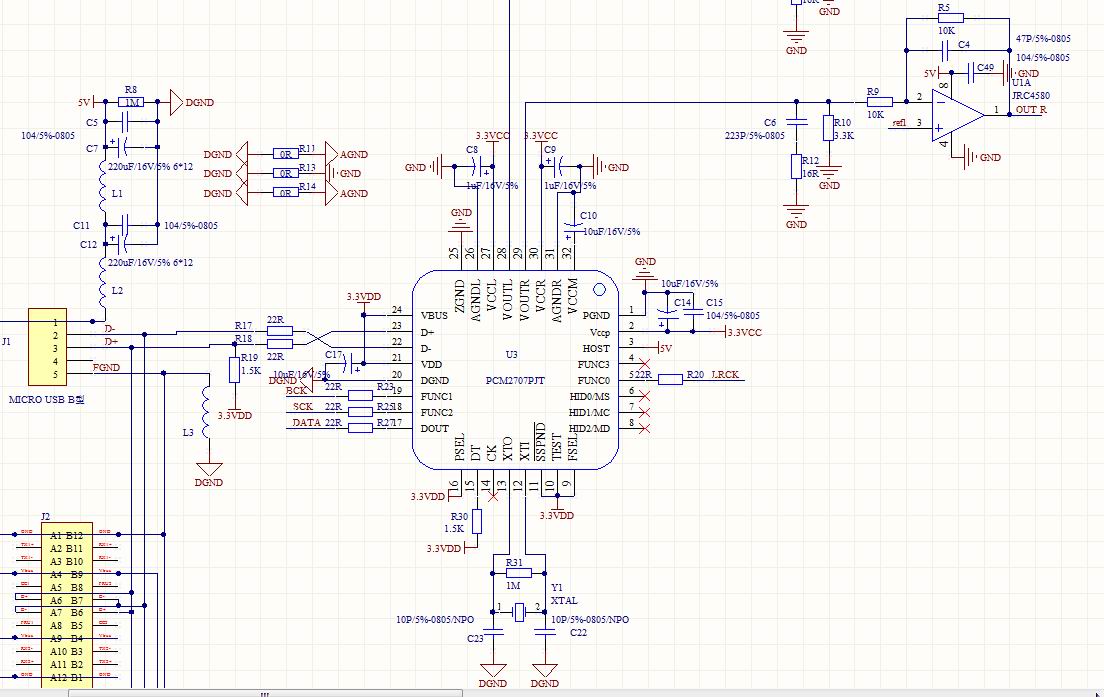
Task: Click the OUT R net label
Action: point(1031,110)
